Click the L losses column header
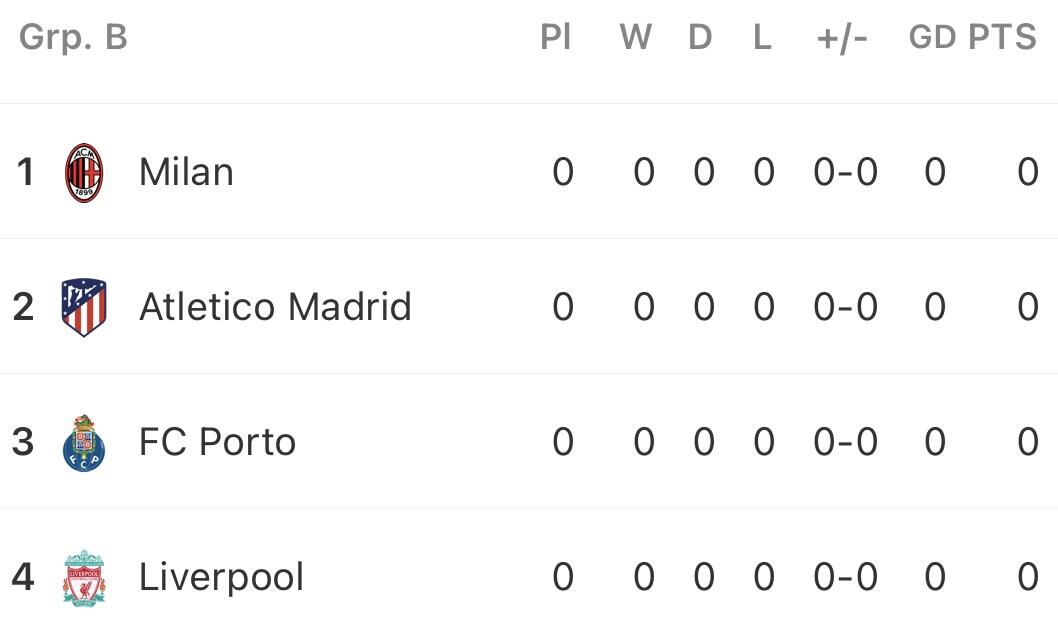The width and height of the screenshot is (1058, 634). [762, 37]
